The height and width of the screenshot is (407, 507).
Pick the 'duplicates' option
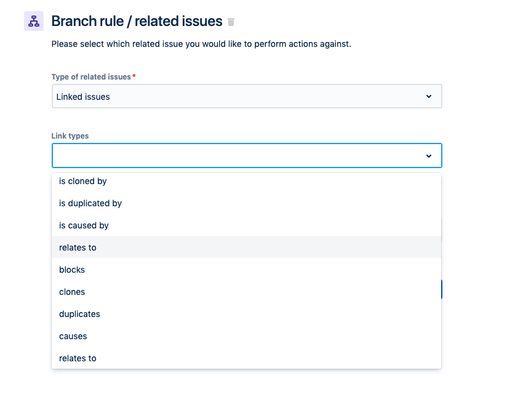point(247,314)
